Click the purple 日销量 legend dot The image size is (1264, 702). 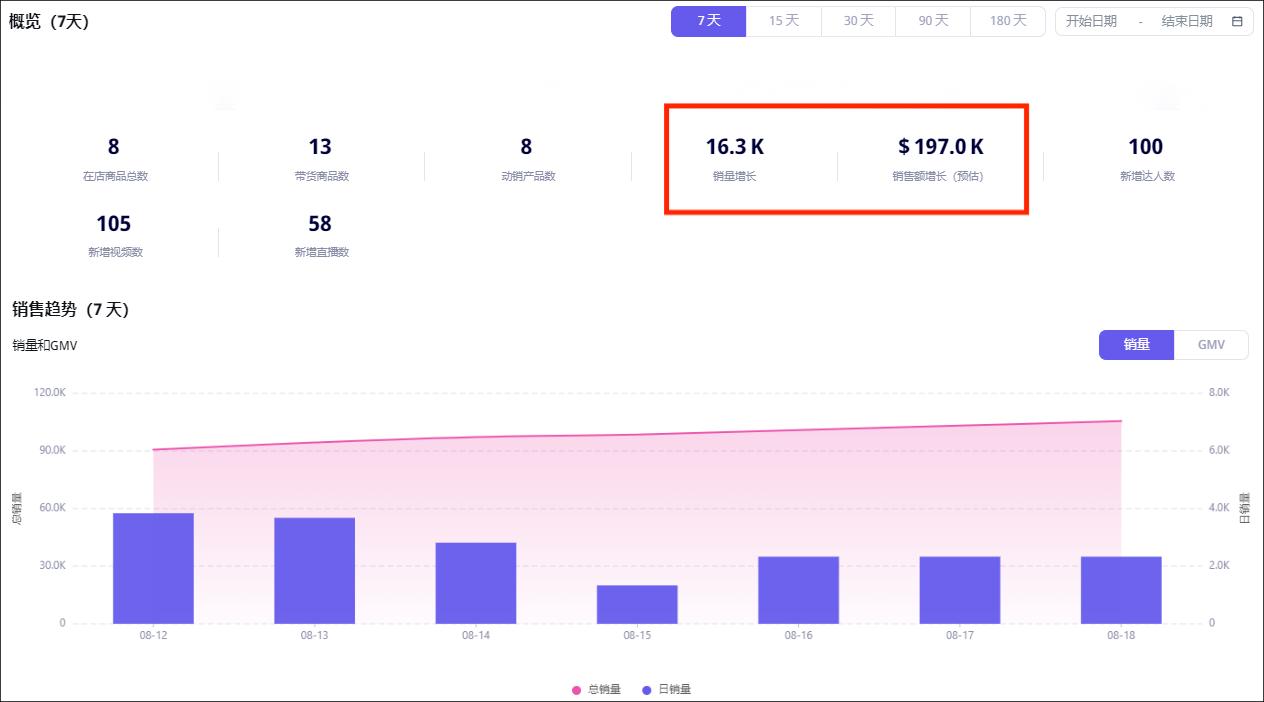pos(646,690)
